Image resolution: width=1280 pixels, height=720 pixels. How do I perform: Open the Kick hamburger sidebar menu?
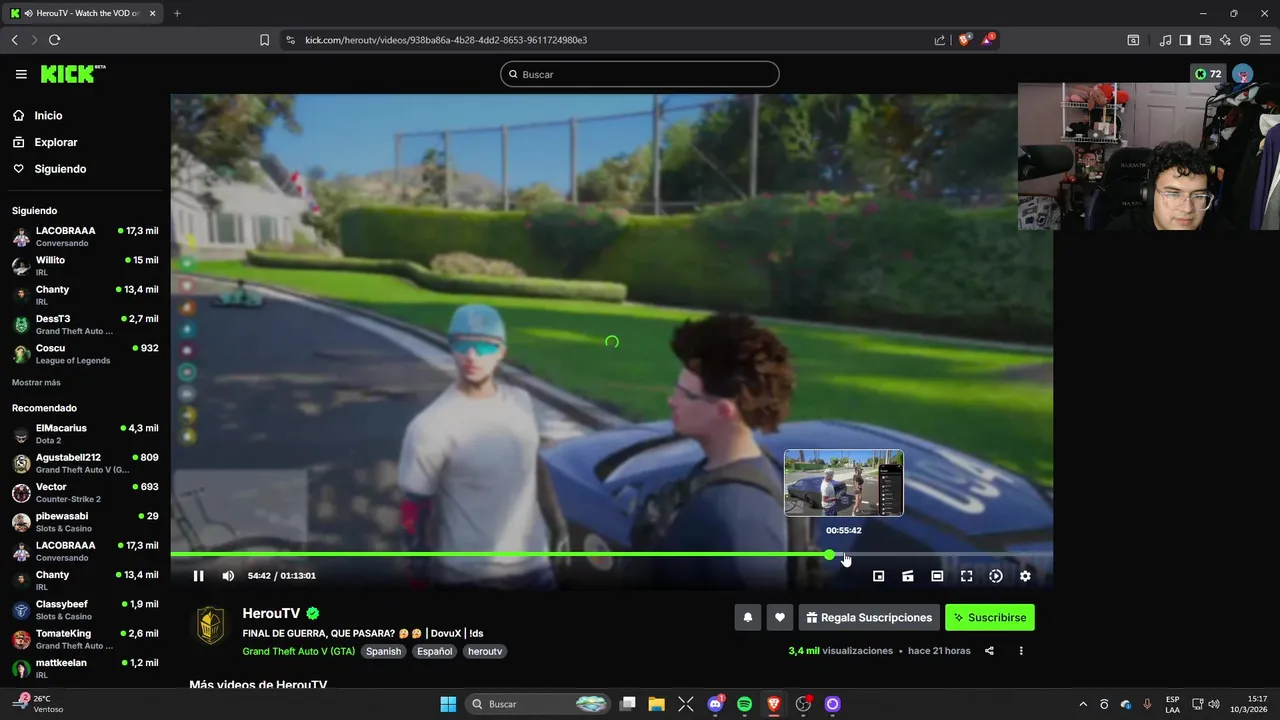pos(21,74)
